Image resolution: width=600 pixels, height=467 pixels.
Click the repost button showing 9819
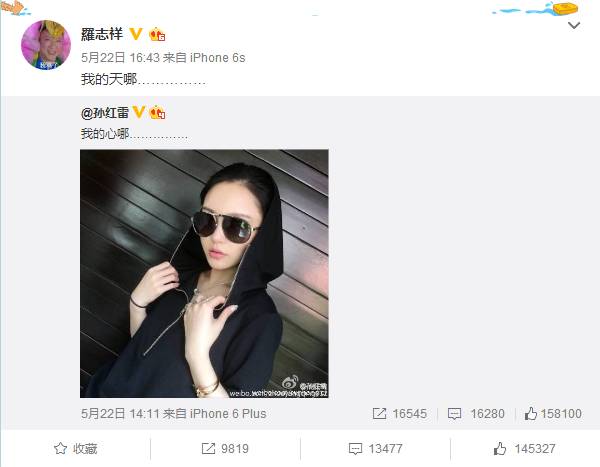(x=225, y=449)
